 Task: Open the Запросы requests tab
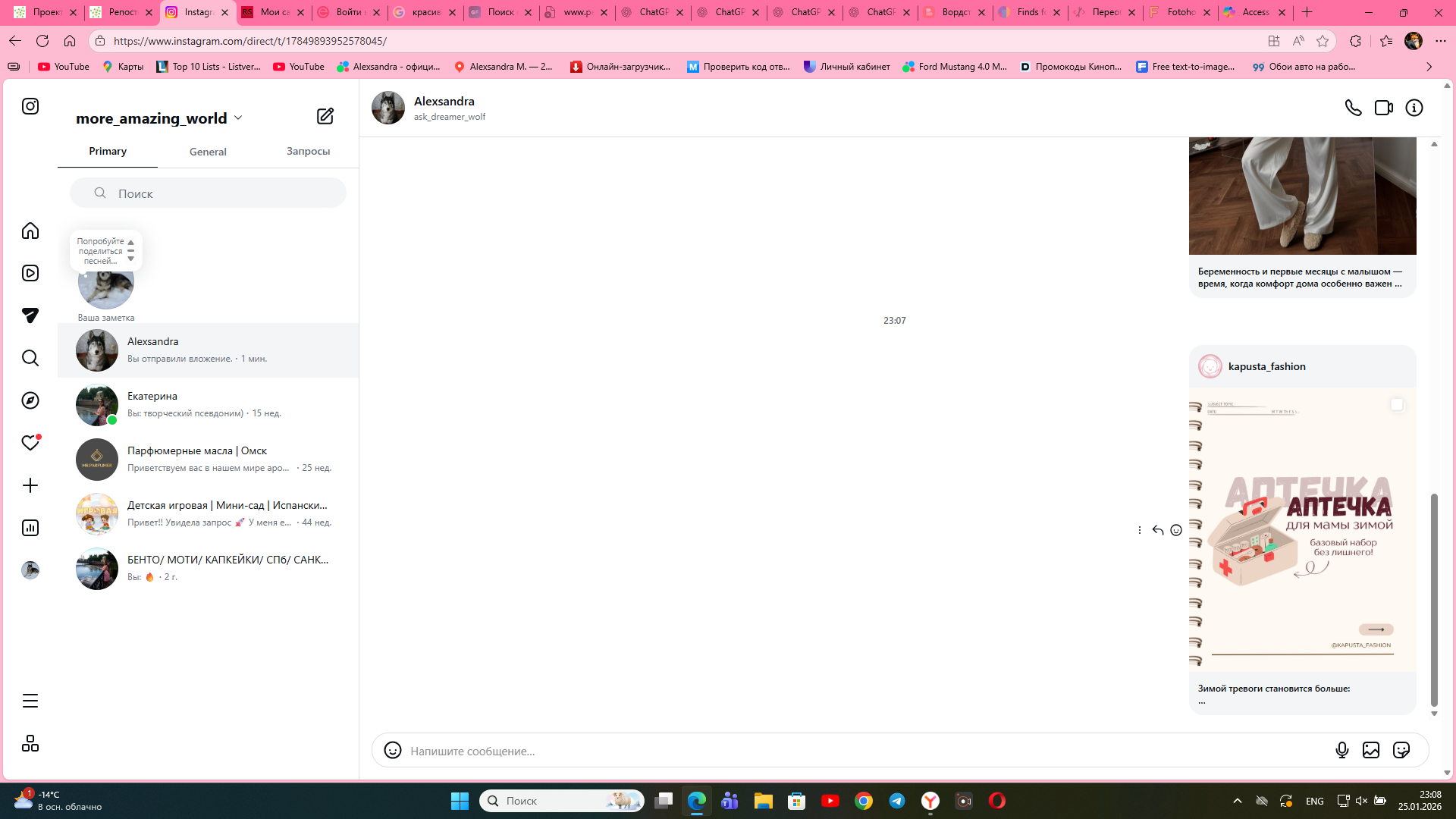tap(308, 151)
